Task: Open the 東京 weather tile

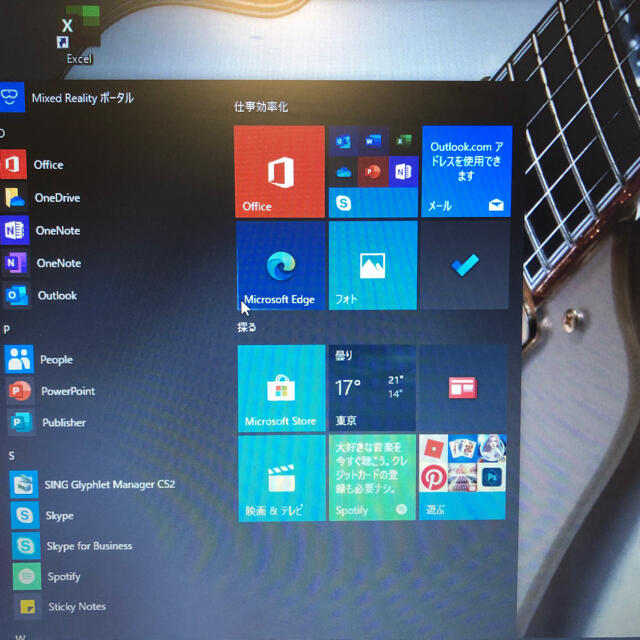Action: pyautogui.click(x=372, y=388)
